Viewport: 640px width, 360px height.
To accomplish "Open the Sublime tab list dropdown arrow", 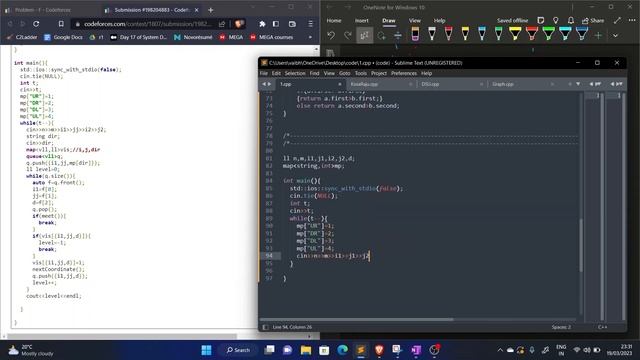I will 578,84.
